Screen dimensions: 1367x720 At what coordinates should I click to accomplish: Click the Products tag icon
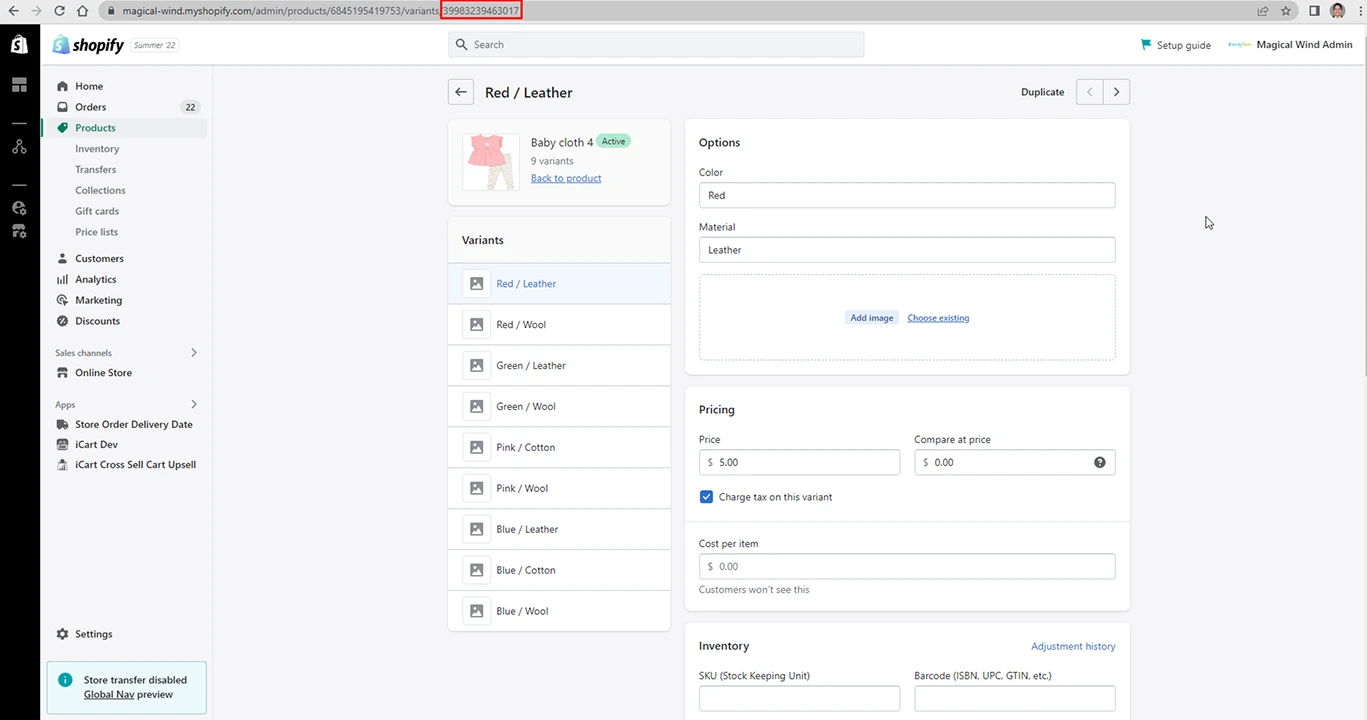(x=63, y=128)
